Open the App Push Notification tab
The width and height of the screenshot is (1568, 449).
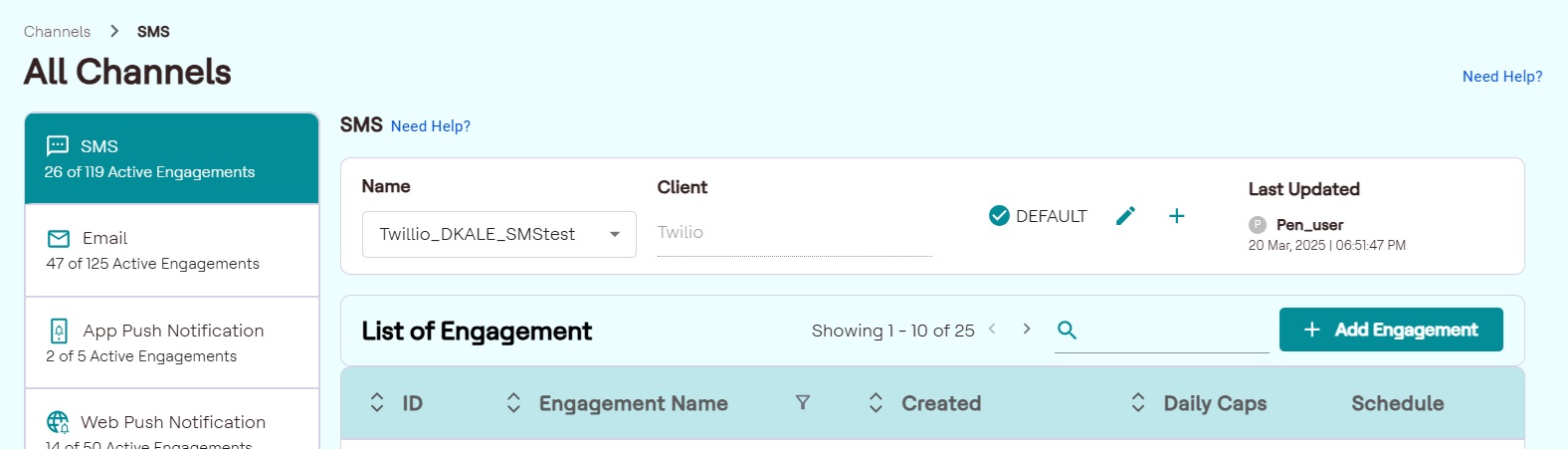(171, 342)
